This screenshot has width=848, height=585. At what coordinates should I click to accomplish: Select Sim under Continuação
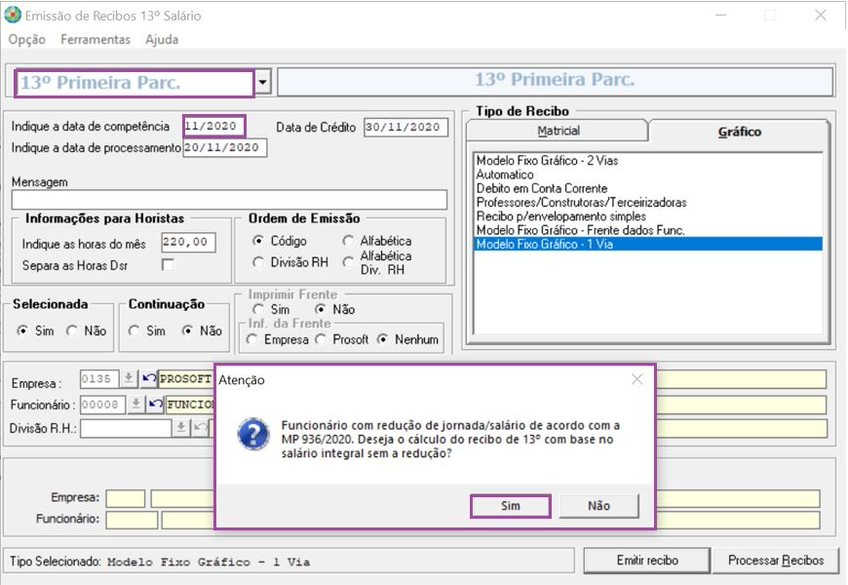coord(147,330)
